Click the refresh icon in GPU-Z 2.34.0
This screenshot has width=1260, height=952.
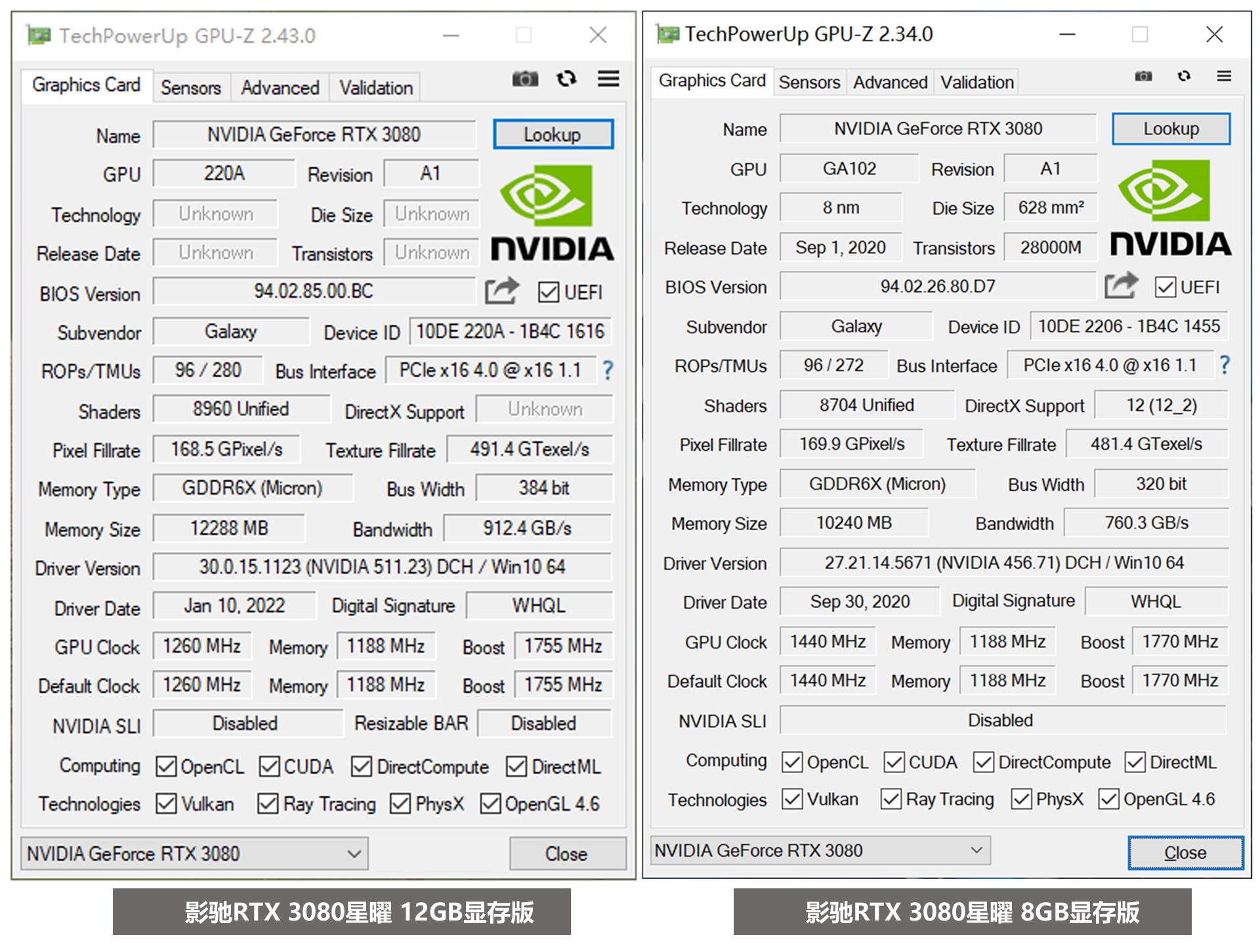(x=1184, y=76)
